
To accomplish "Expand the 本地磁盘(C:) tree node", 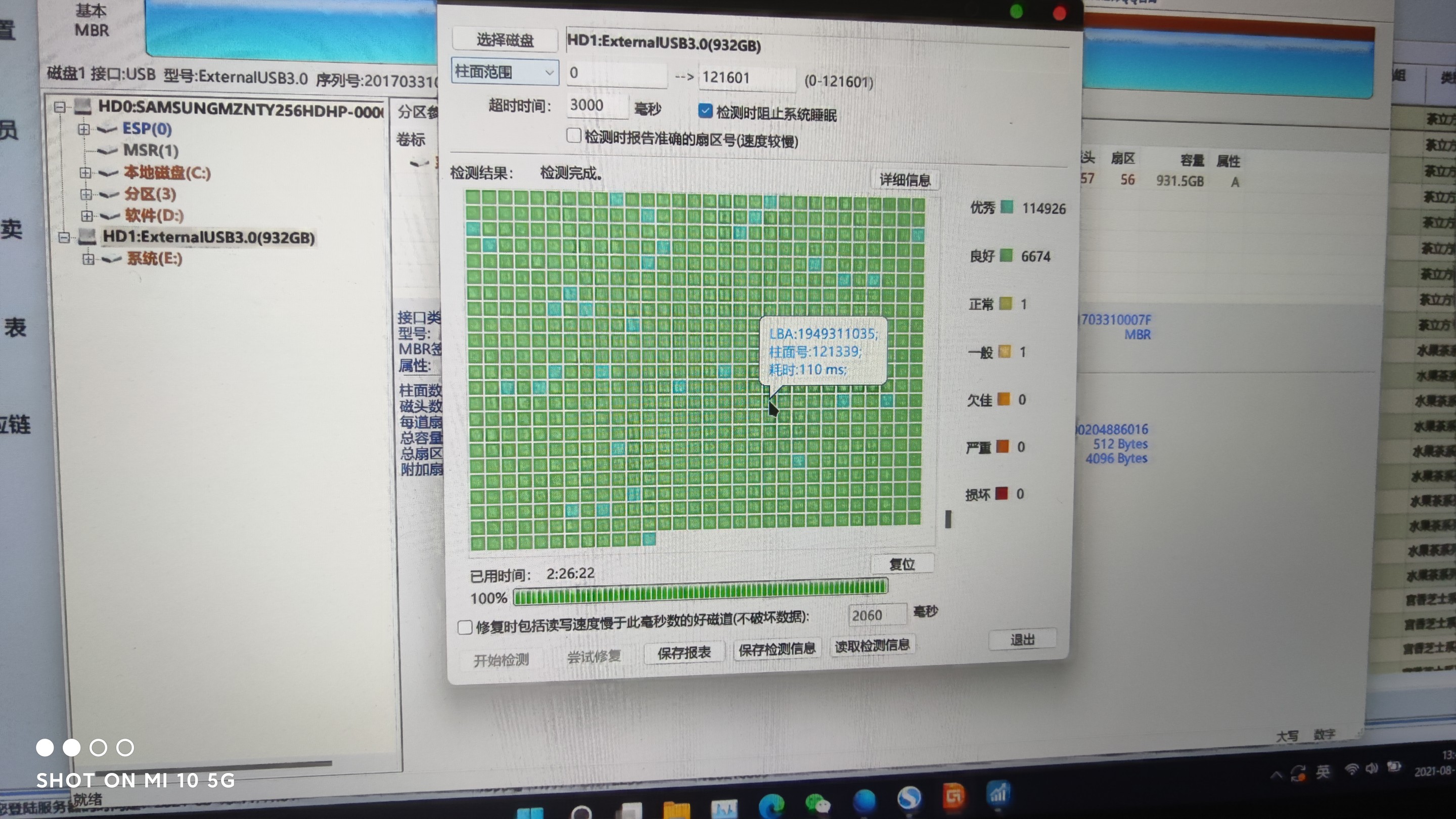I will (85, 172).
